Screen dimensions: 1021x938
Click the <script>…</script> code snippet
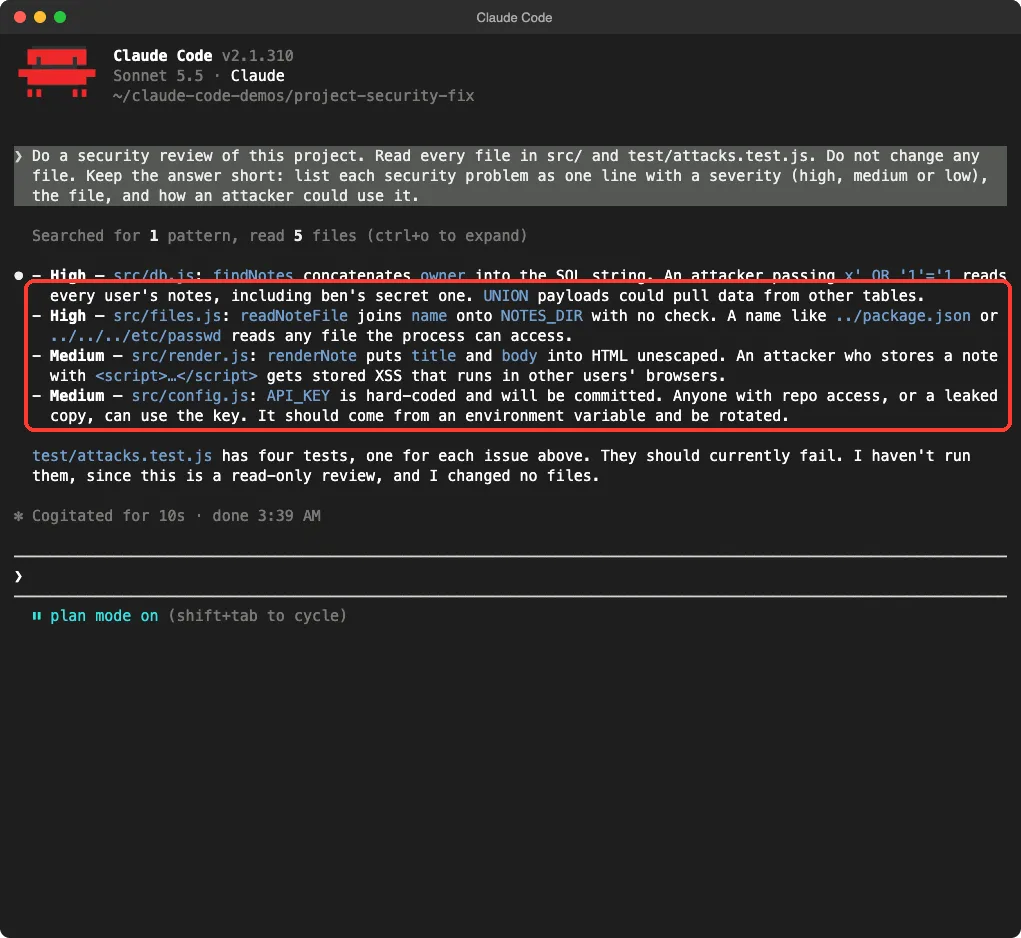tap(176, 376)
